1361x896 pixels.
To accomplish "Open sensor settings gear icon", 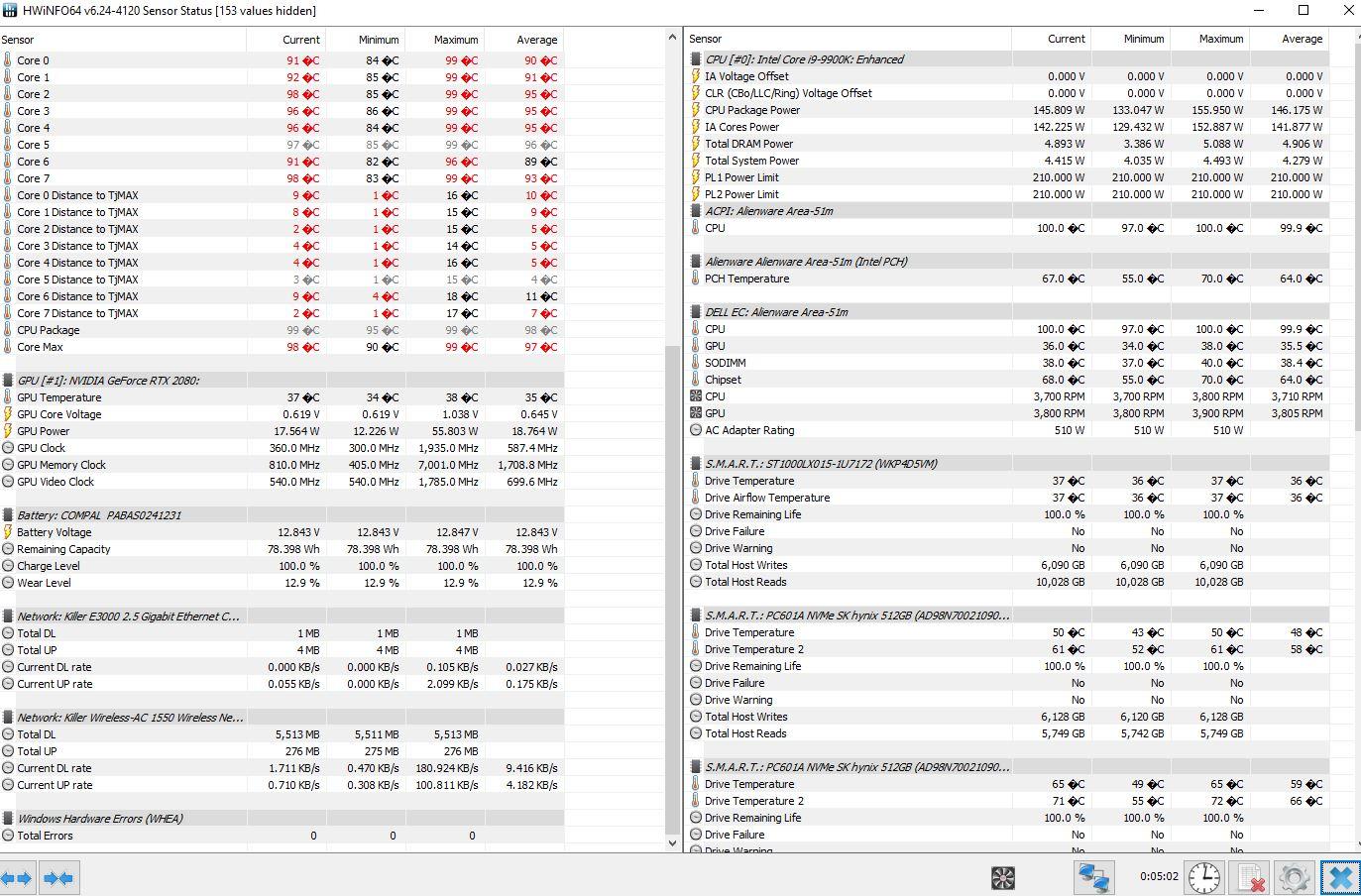I will click(x=1295, y=877).
